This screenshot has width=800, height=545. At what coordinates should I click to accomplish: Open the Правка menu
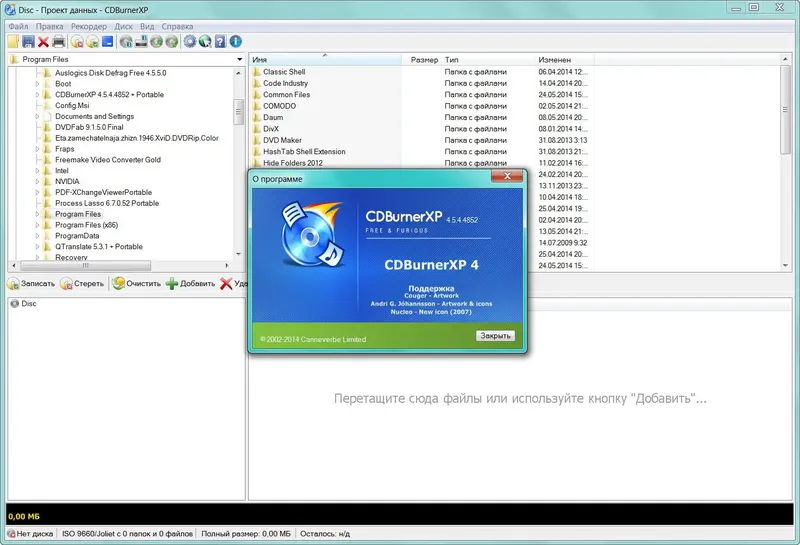49,27
